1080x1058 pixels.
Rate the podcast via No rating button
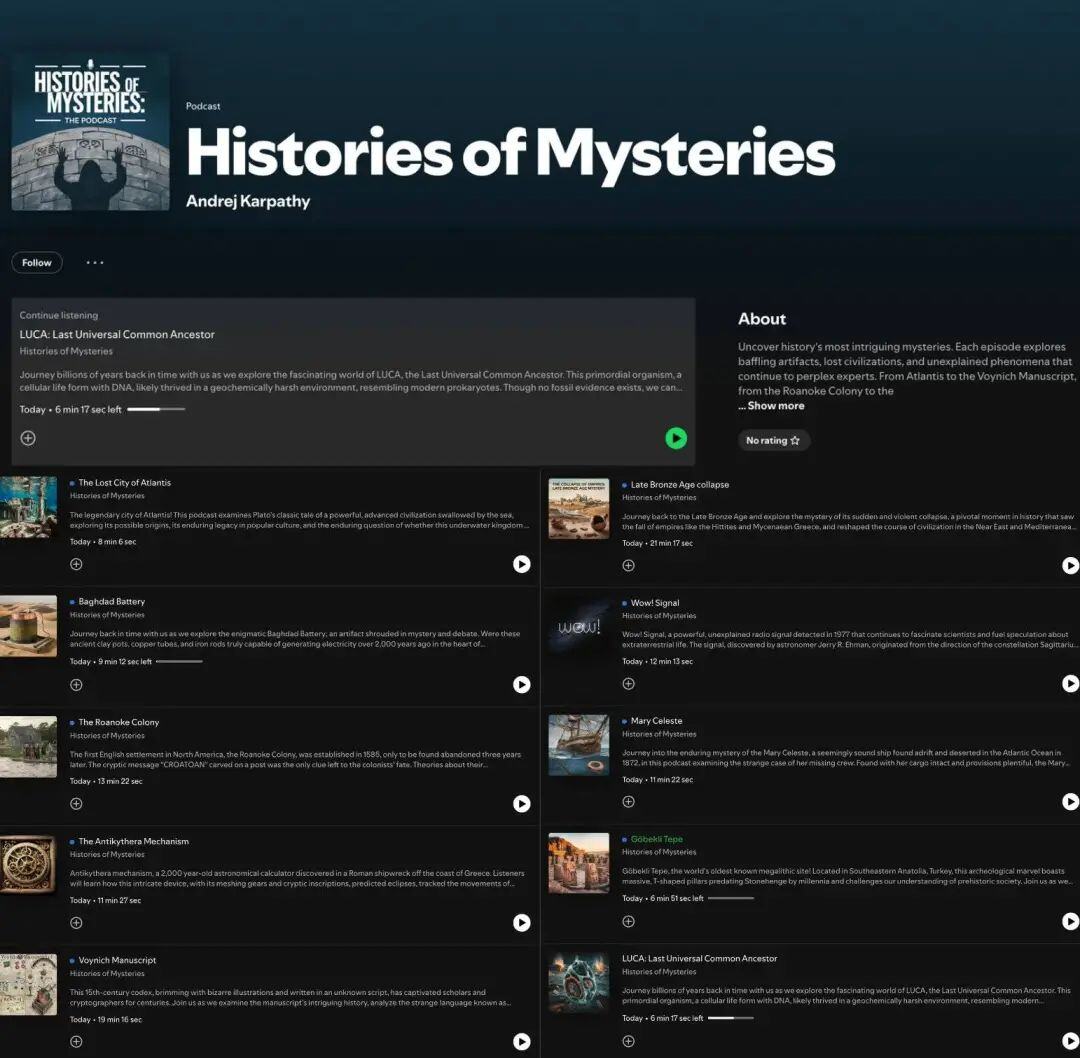pyautogui.click(x=773, y=440)
